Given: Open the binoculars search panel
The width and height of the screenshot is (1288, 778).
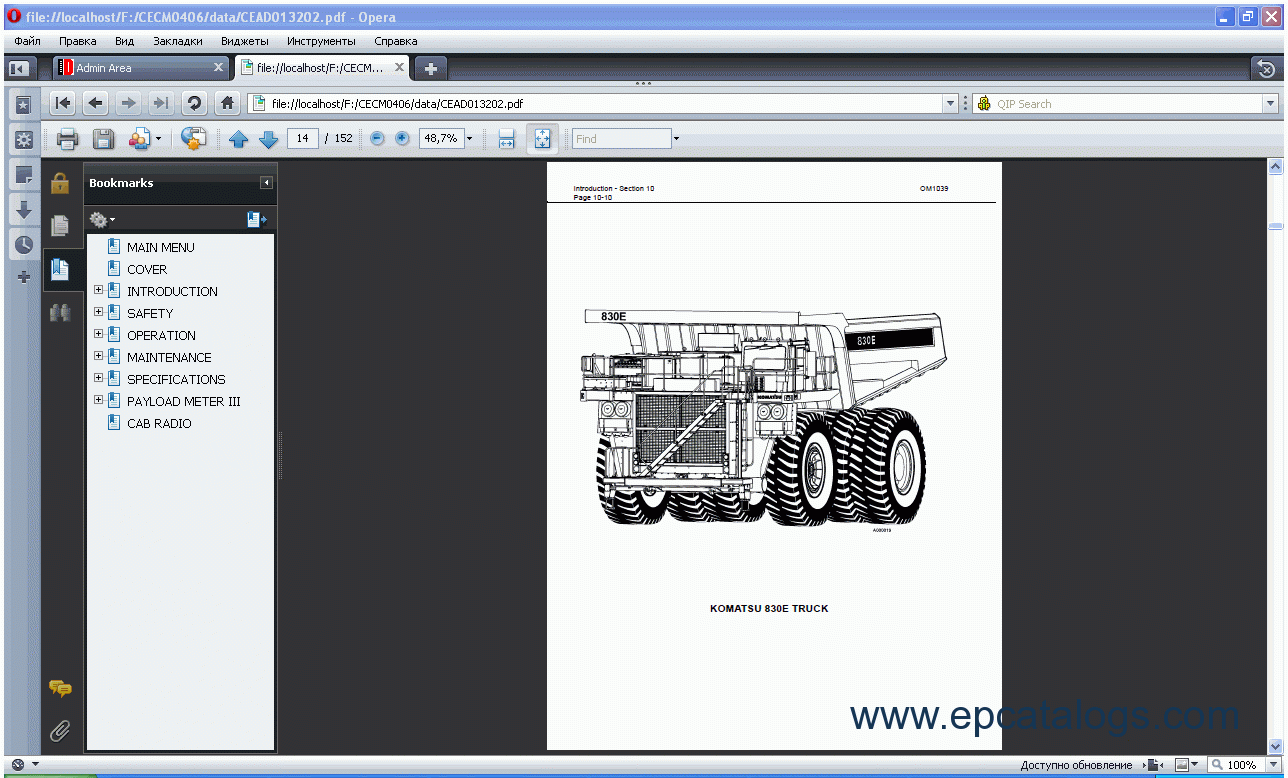Looking at the screenshot, I should click(60, 312).
